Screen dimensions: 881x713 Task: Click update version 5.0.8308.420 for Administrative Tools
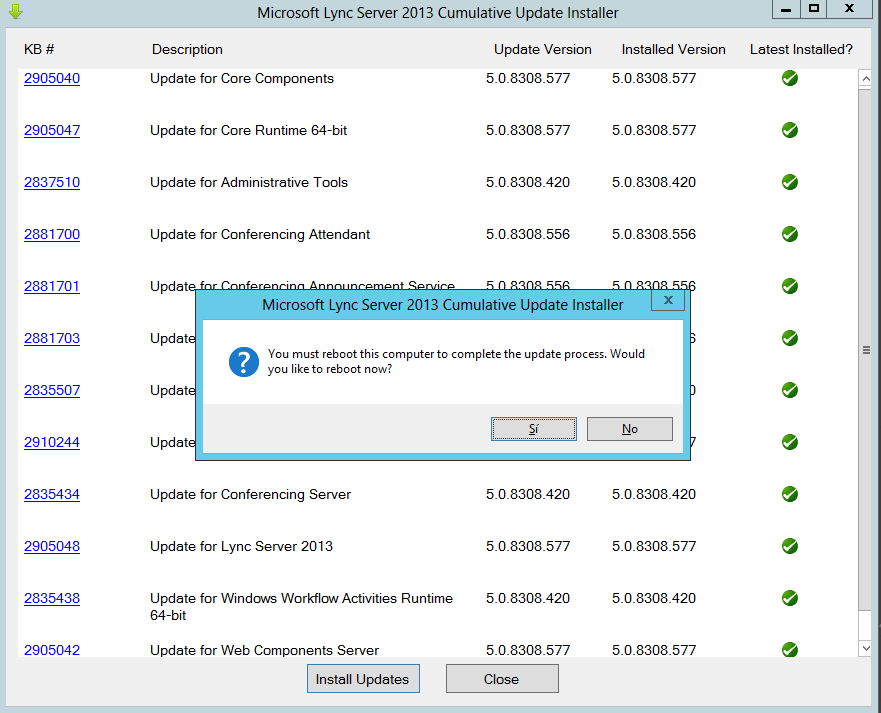point(528,182)
